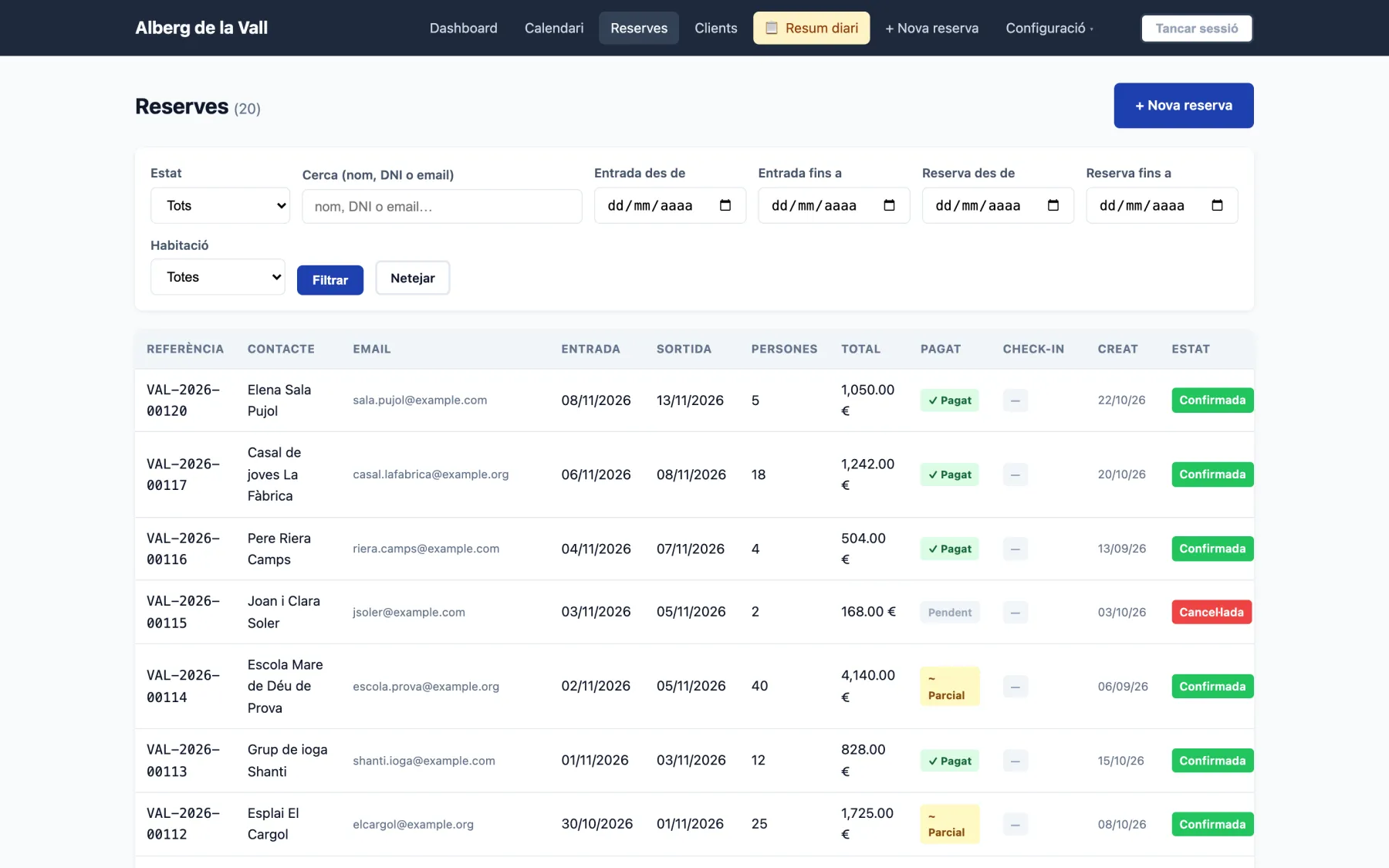This screenshot has height=868, width=1389.
Task: Click the Alberg de la Vall logo title
Action: 201,28
